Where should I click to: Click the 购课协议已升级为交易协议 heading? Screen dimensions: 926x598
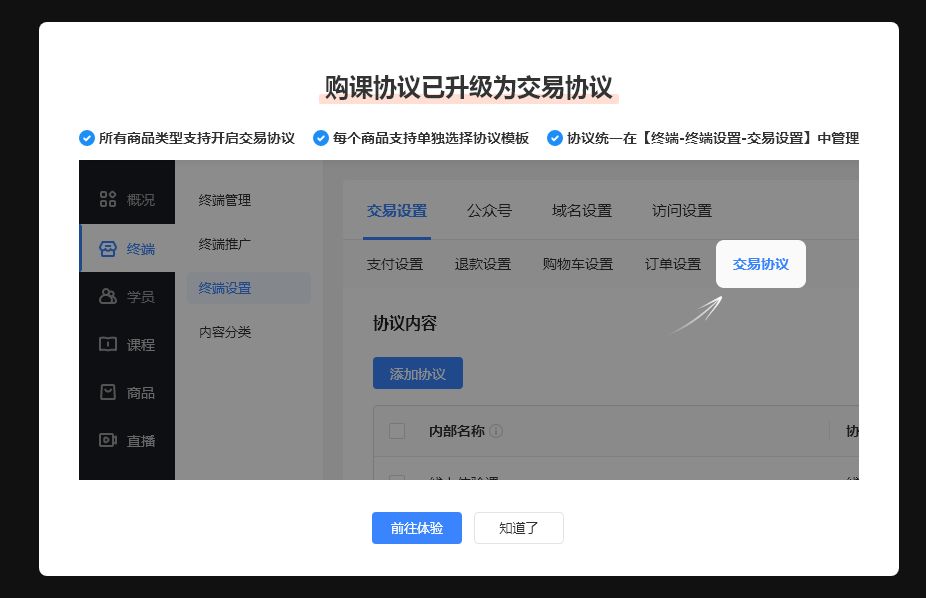(x=469, y=87)
